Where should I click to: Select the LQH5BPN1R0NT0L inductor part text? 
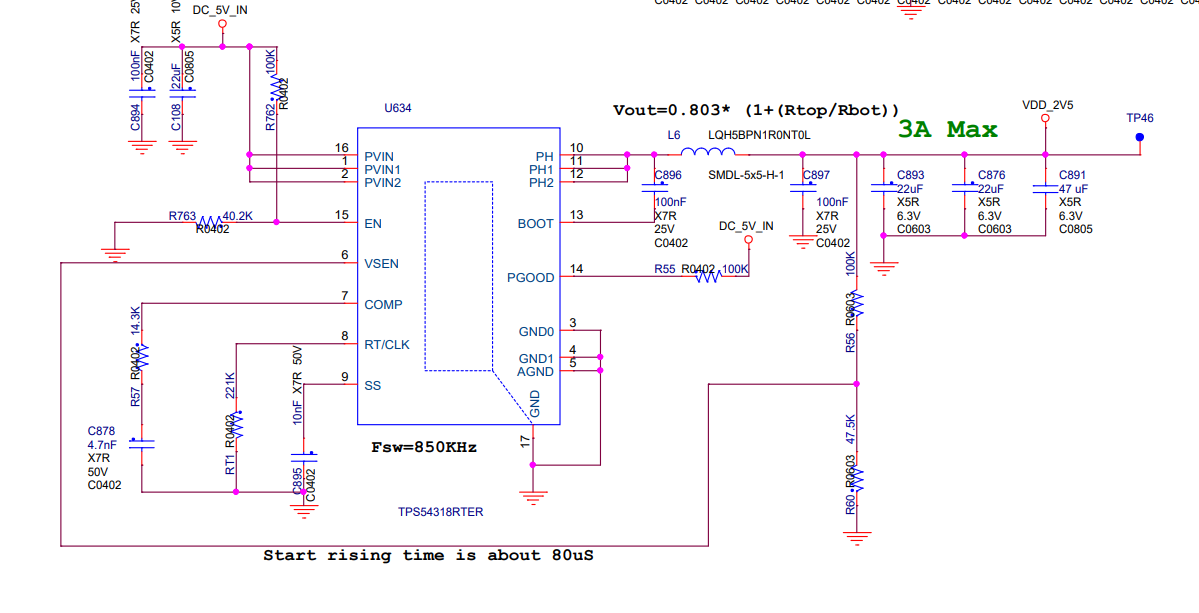coord(759,135)
